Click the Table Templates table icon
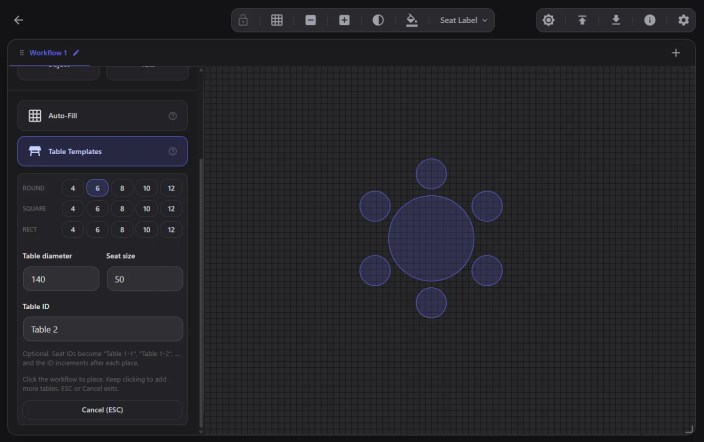Screen dimensions: 704x442 tap(35, 151)
